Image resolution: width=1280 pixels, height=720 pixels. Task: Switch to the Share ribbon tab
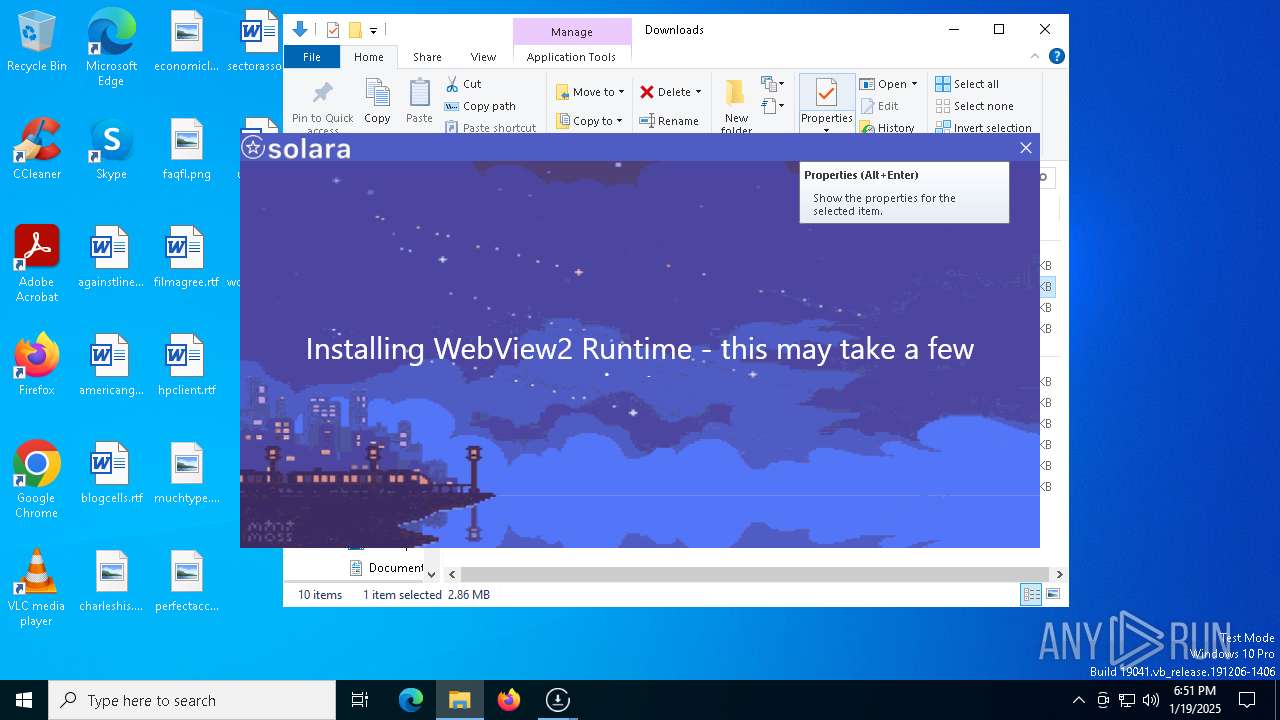(x=427, y=57)
